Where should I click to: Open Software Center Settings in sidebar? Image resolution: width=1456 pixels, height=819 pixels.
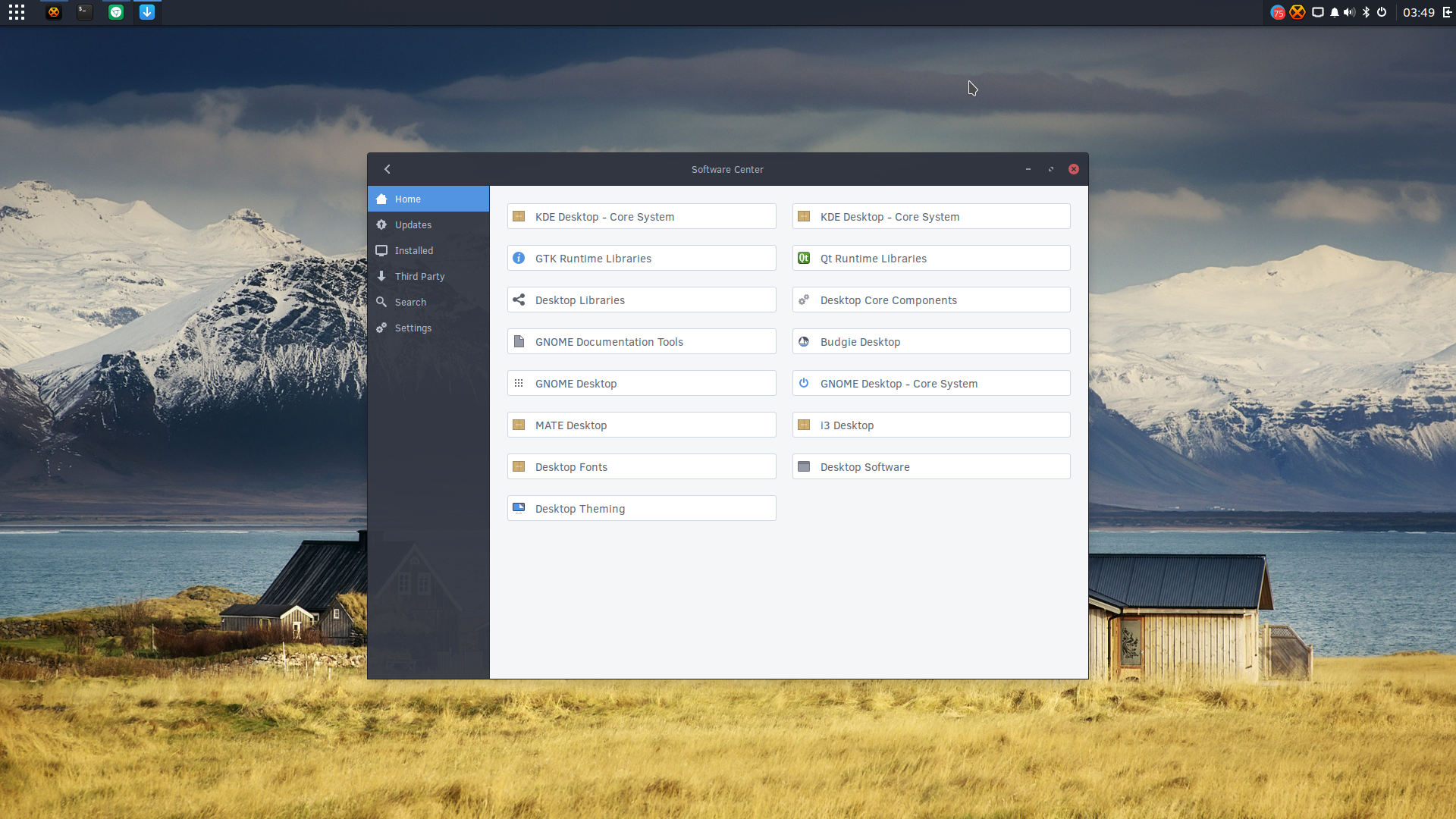click(x=428, y=328)
